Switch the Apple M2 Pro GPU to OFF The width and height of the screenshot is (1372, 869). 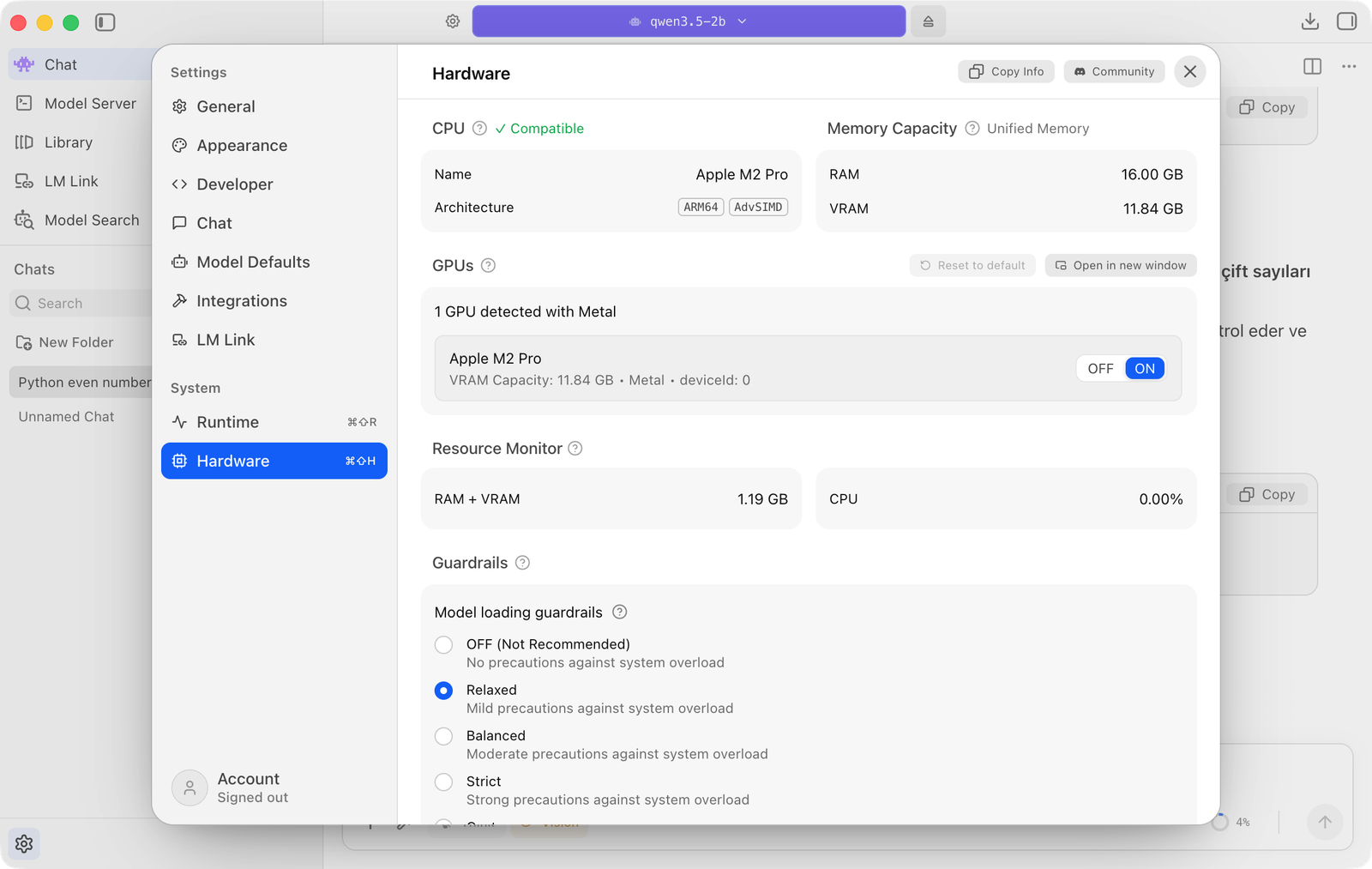(x=1100, y=369)
